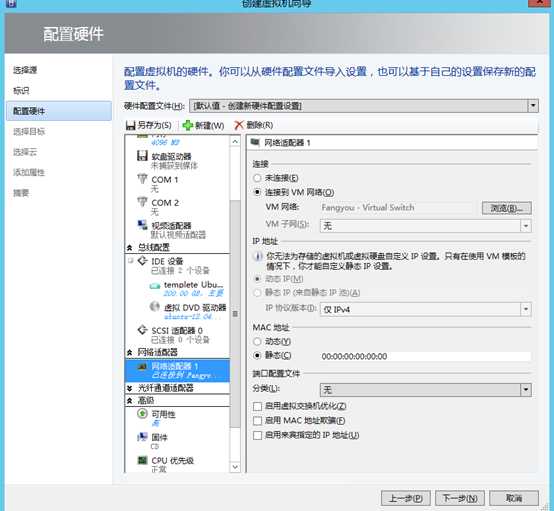Open the 分类 port profile dropdown
The height and width of the screenshot is (511, 554).
click(x=526, y=389)
